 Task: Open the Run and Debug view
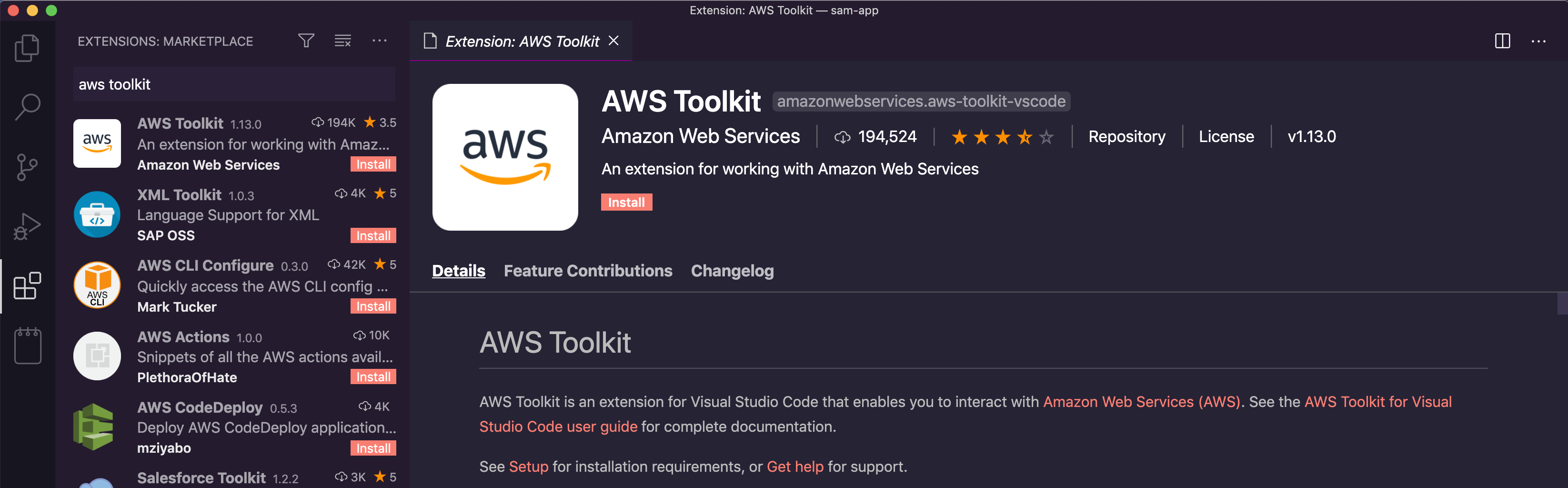[28, 225]
